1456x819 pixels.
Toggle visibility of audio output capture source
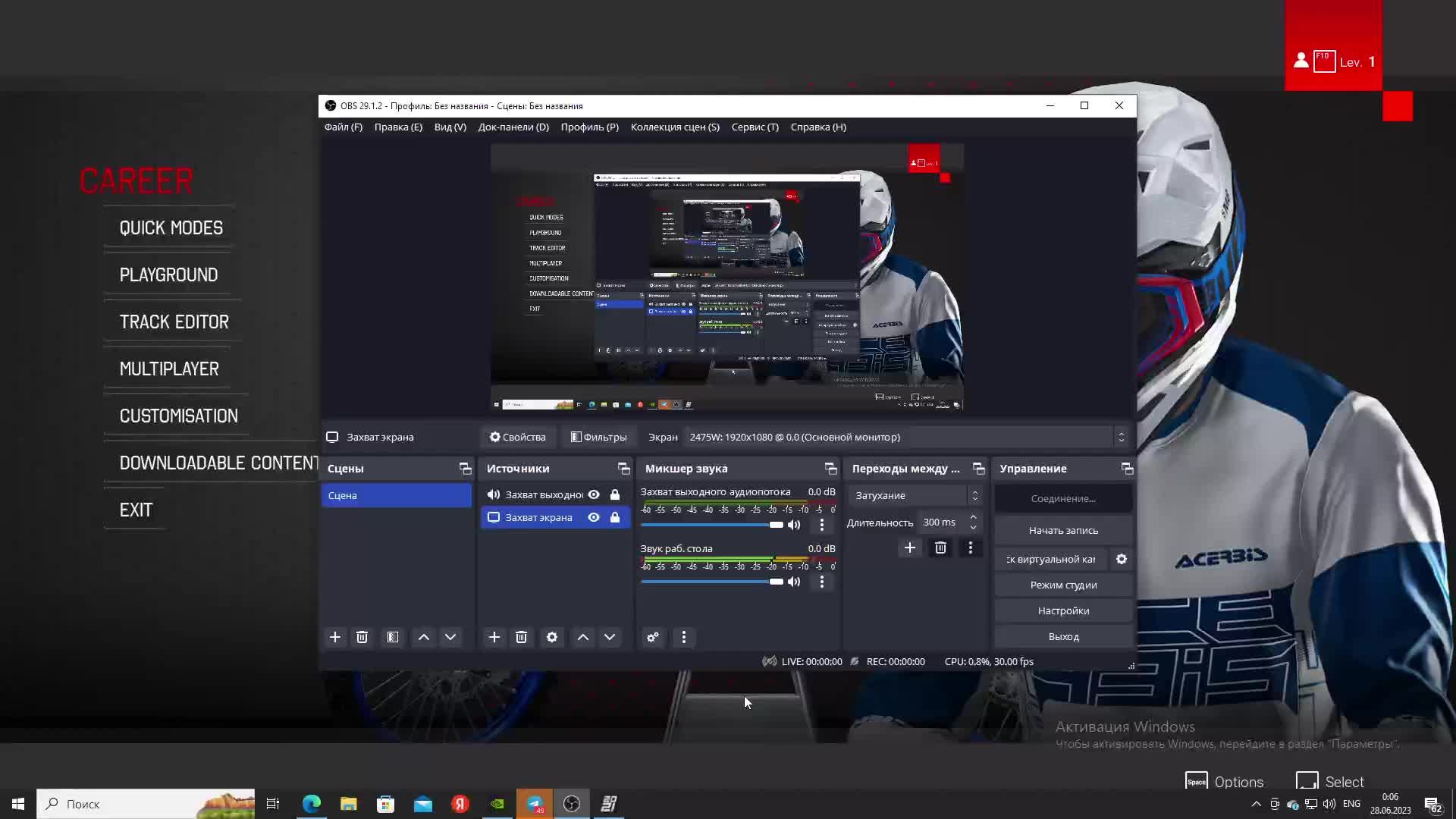(594, 494)
